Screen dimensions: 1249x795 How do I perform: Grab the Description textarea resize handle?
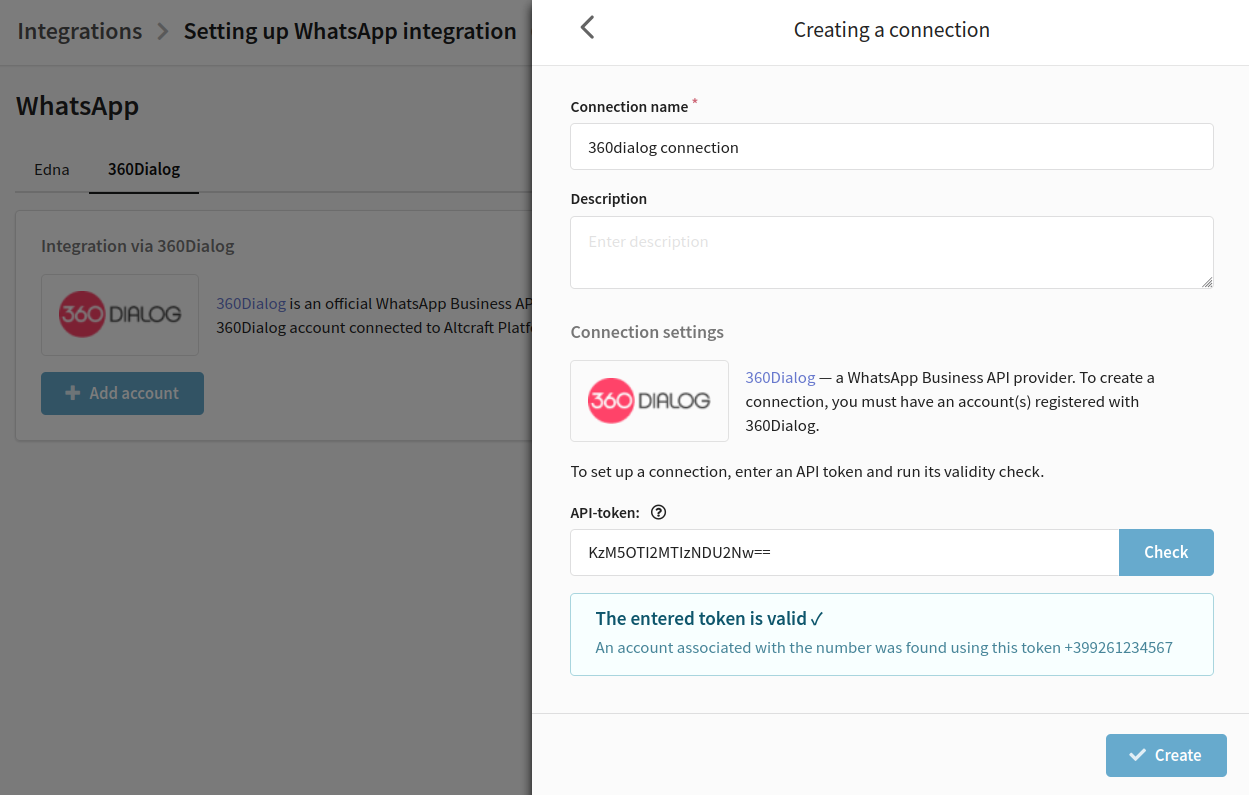pos(1207,282)
